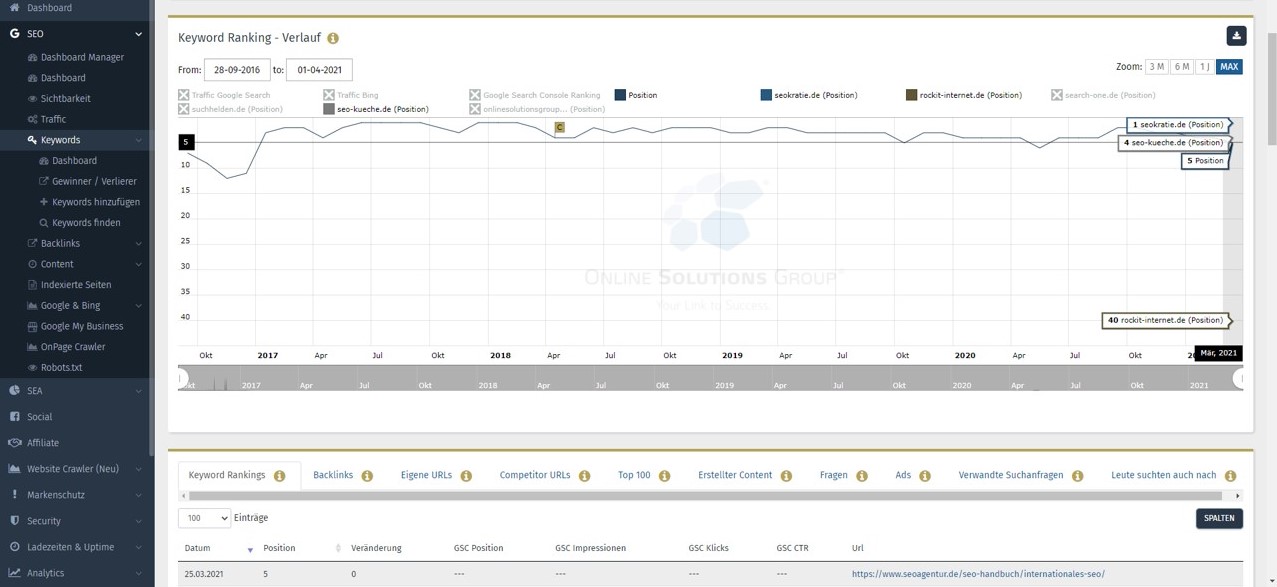Viewport: 1277px width, 587px height.
Task: Set chart zoom to 3 M
Action: 1157,67
